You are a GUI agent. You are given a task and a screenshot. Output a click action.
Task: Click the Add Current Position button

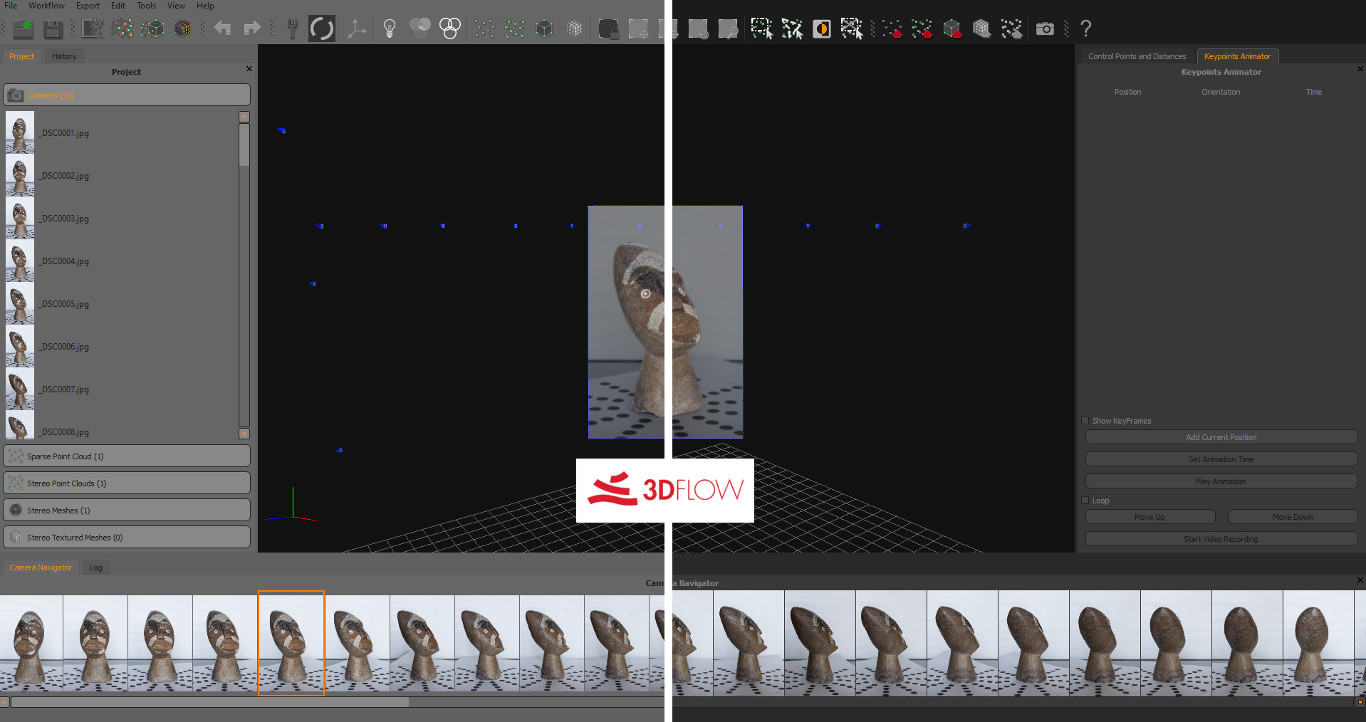click(1221, 437)
